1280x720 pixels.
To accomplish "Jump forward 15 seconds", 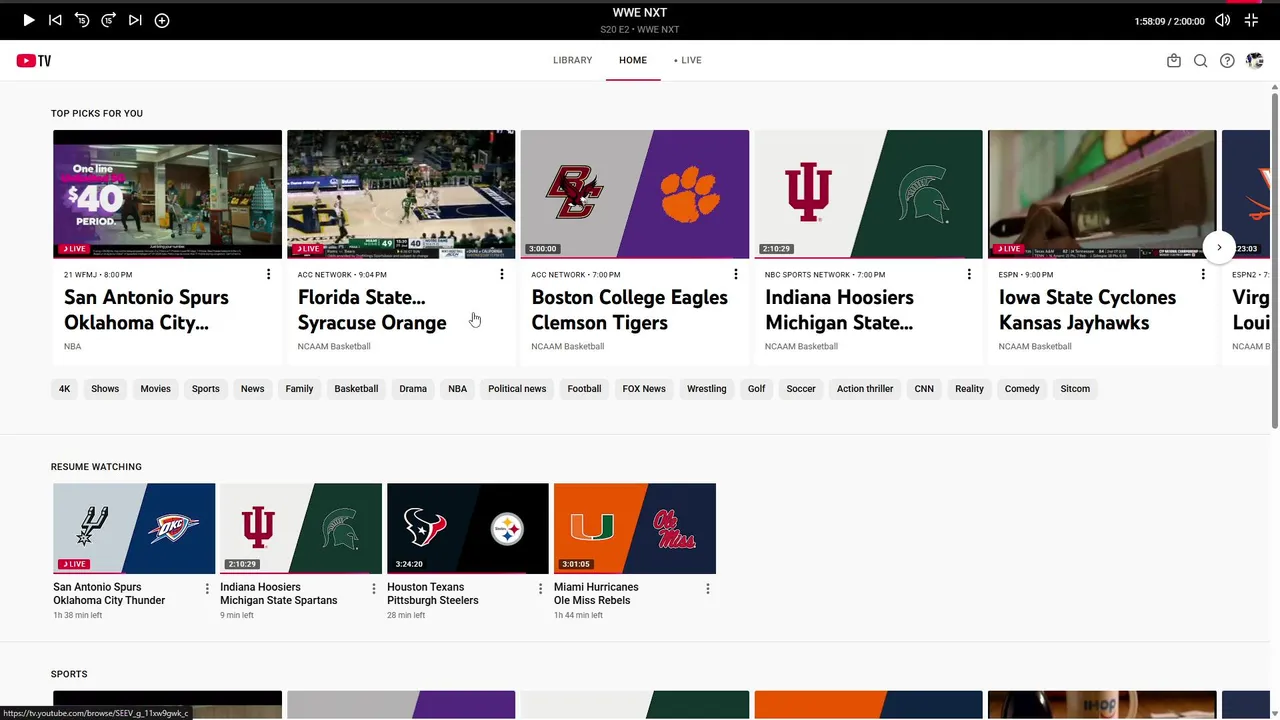I will pos(109,20).
